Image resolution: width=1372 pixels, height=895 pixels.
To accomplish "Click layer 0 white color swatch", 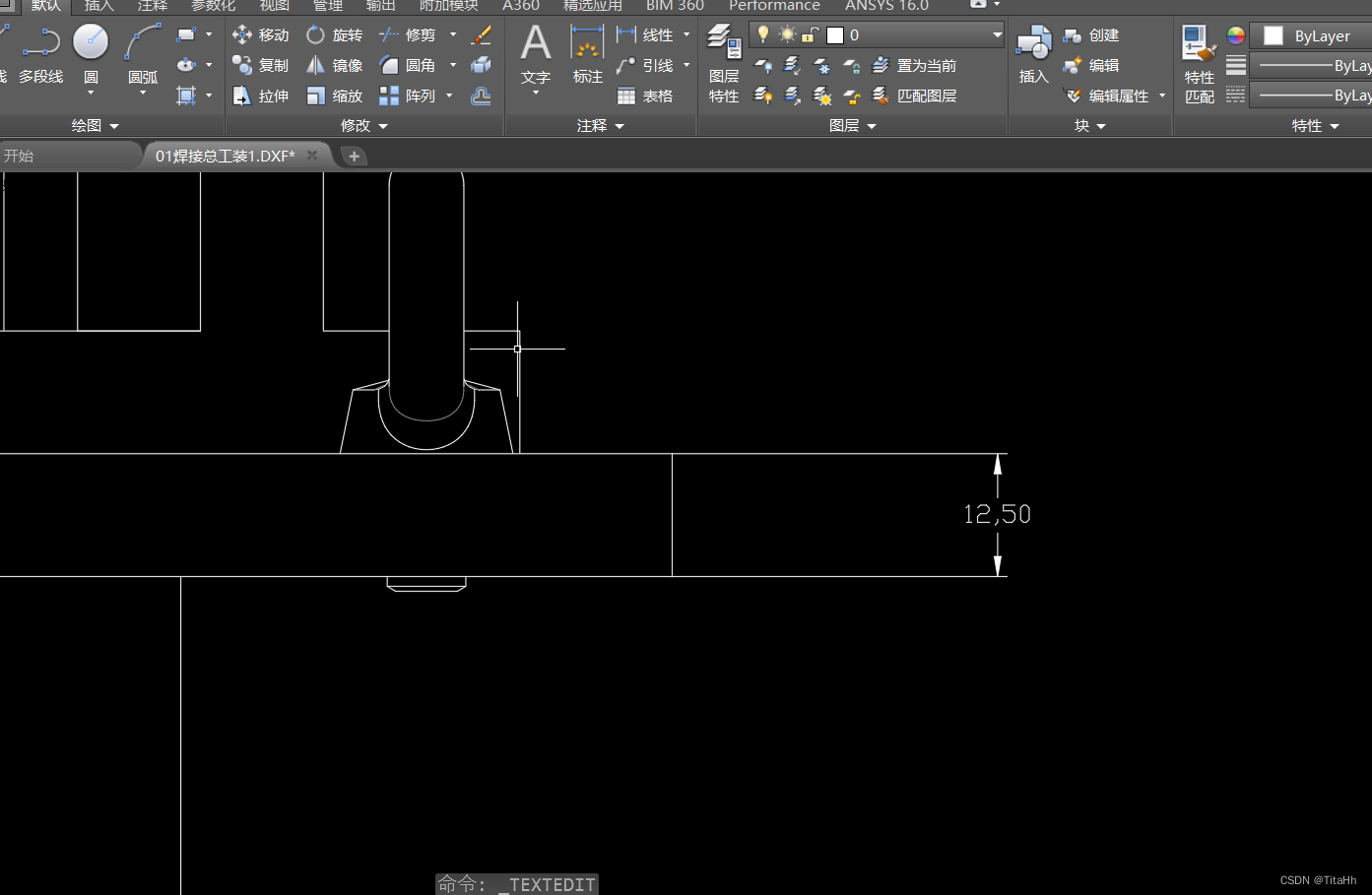I will (x=835, y=35).
